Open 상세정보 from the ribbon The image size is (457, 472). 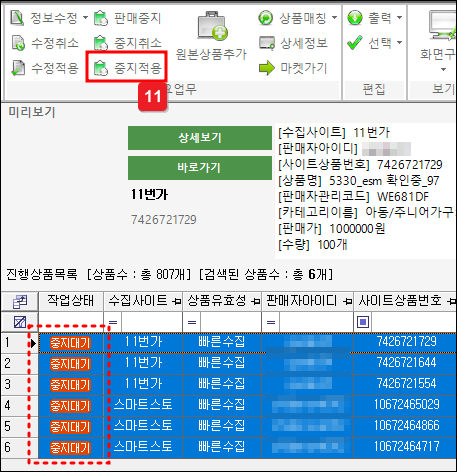coord(293,43)
